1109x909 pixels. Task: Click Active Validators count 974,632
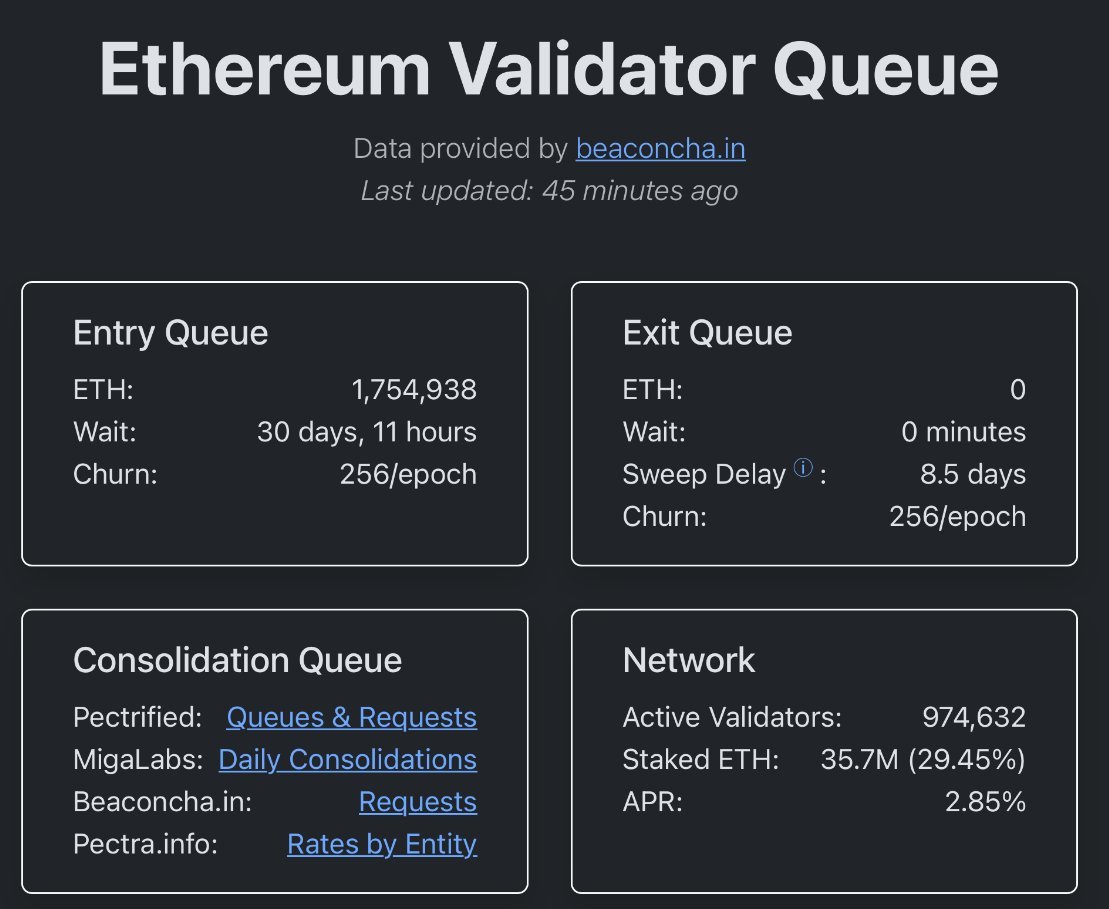click(x=973, y=717)
